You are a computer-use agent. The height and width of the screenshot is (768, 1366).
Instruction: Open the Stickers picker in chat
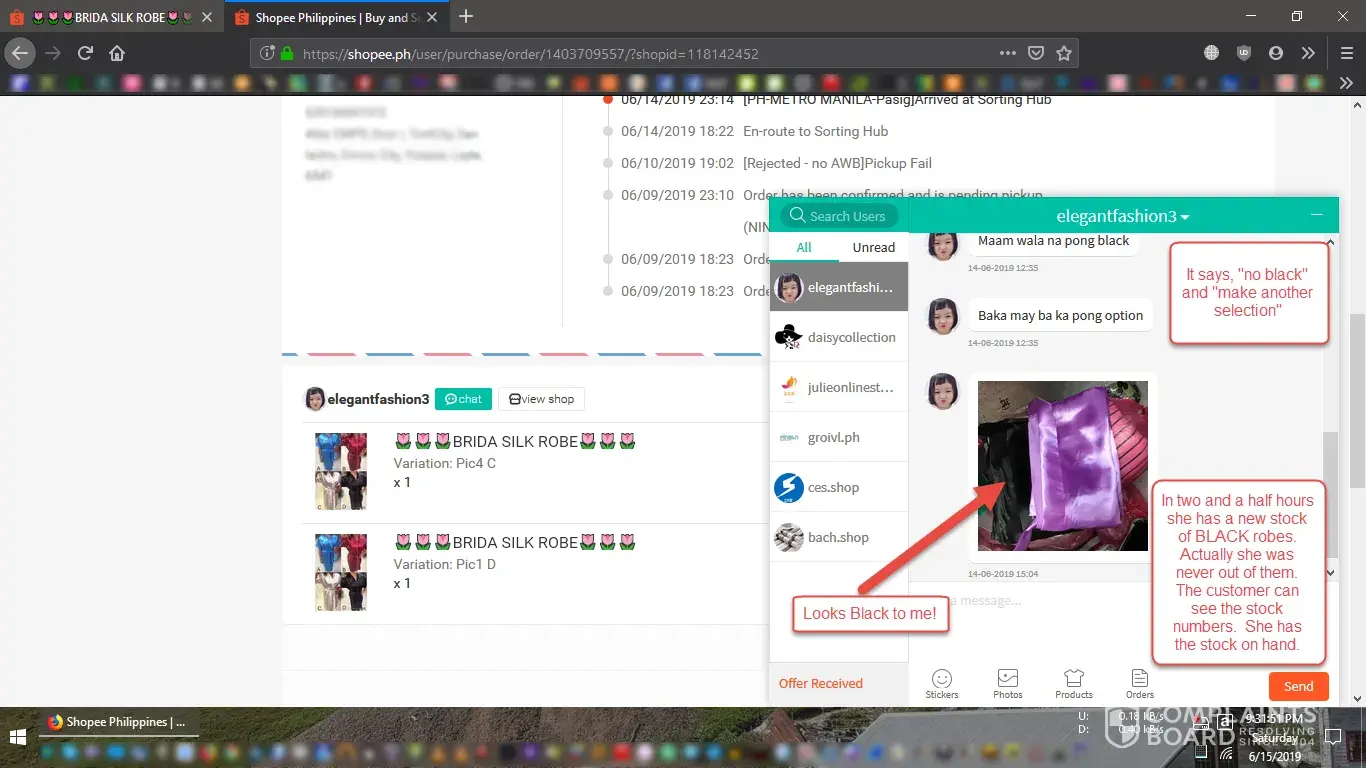(x=941, y=682)
